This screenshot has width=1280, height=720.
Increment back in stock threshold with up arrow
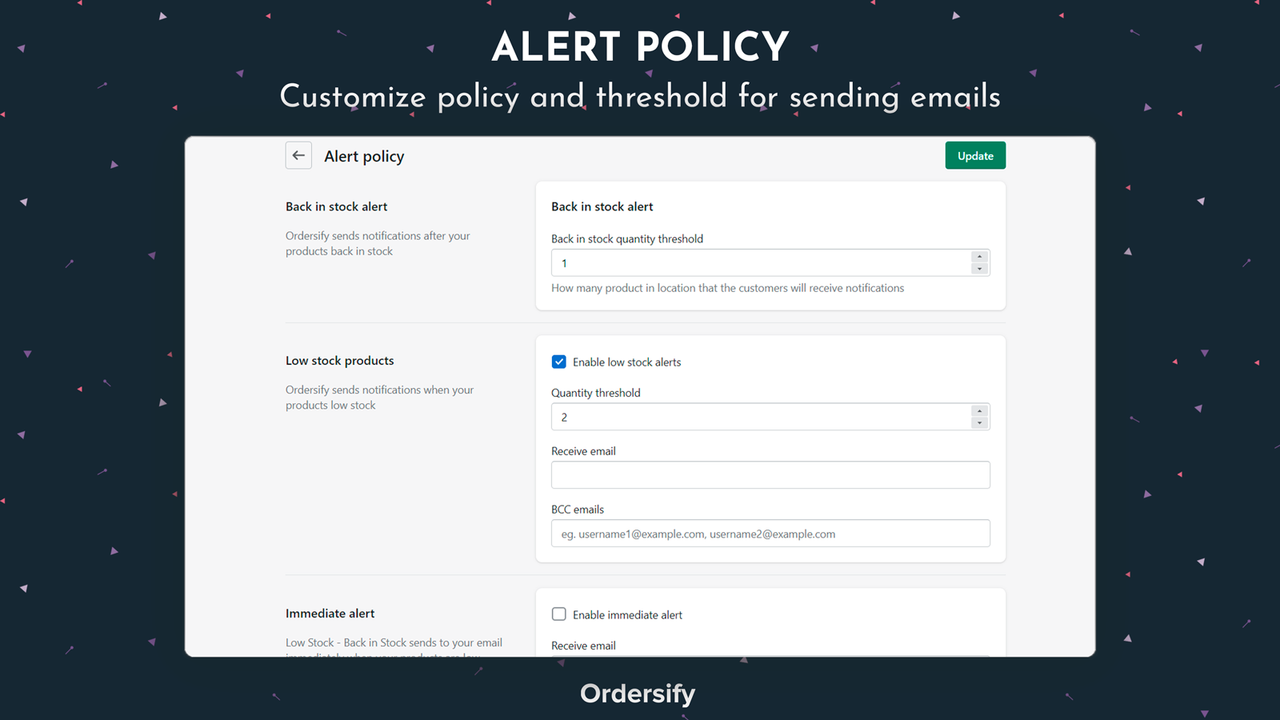click(x=979, y=257)
